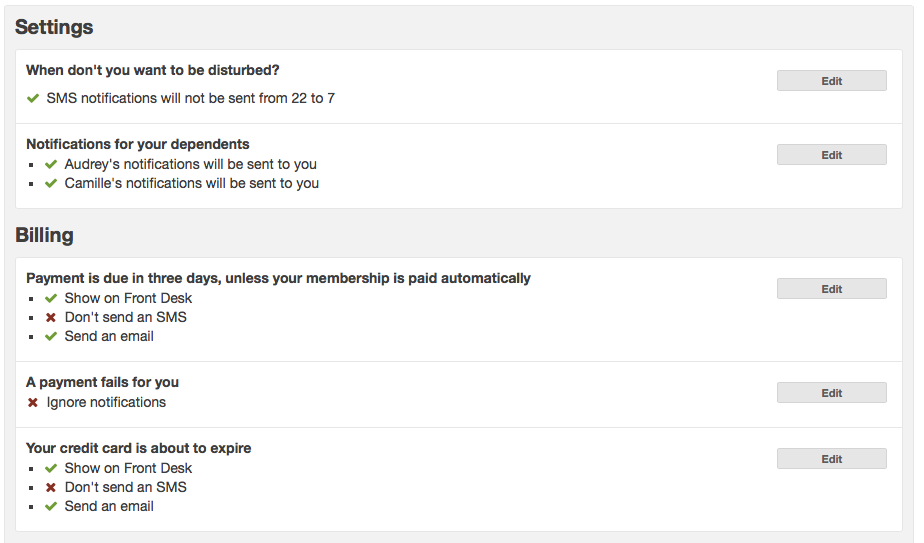This screenshot has width=924, height=543.
Task: Click red X beside Ignore notifications
Action: coord(33,402)
